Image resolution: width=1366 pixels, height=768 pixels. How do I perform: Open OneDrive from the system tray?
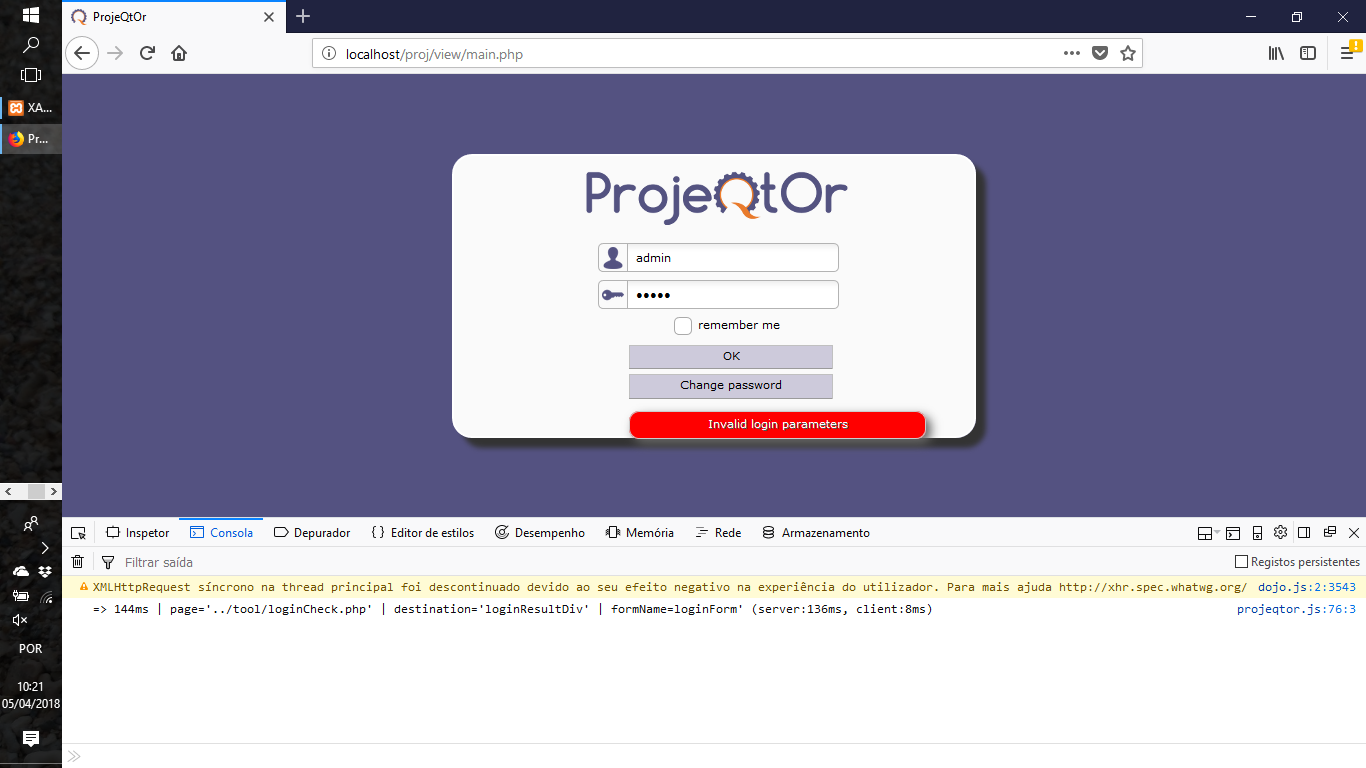pos(20,571)
